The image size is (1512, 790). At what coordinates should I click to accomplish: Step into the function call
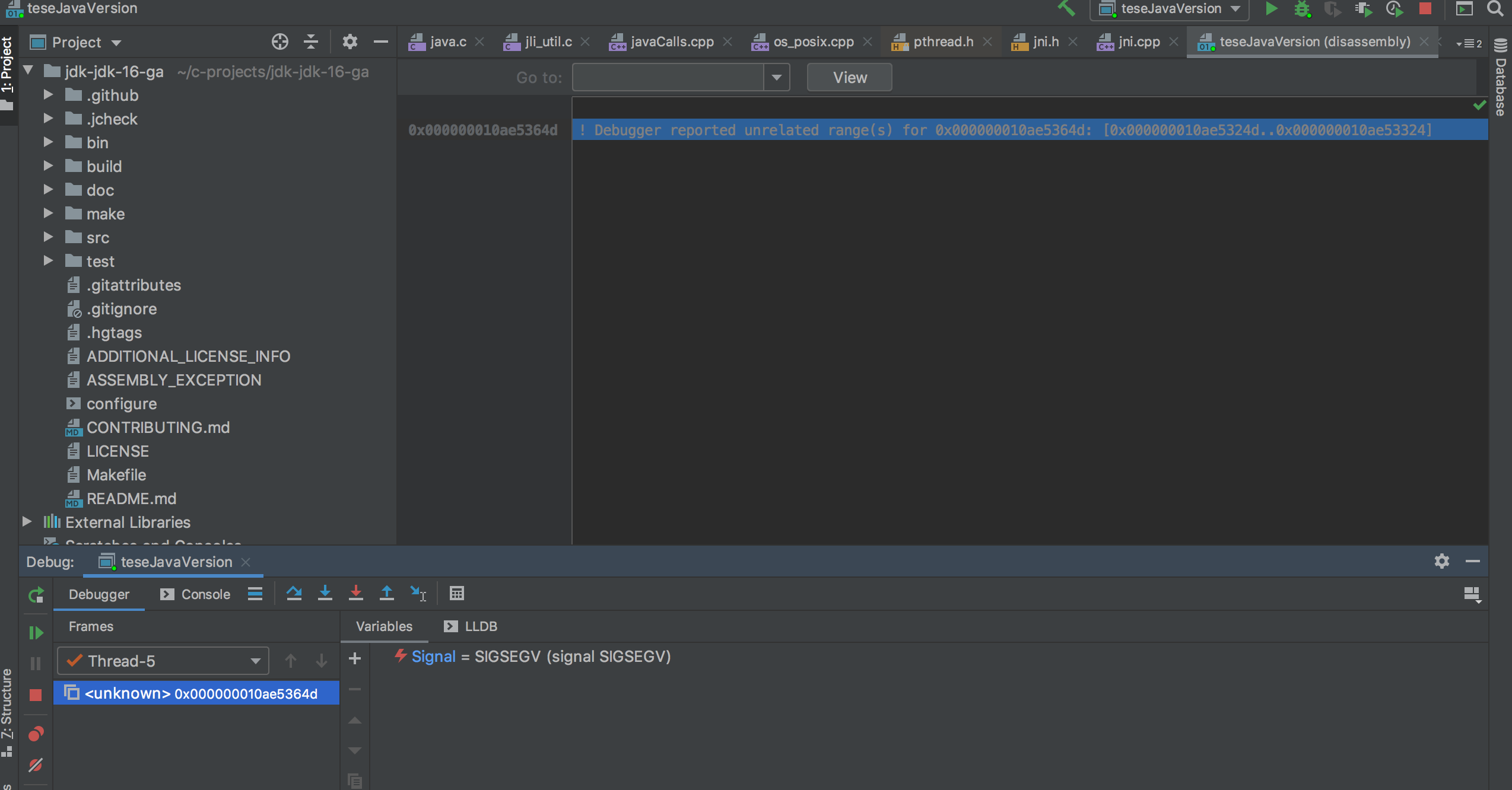(325, 594)
